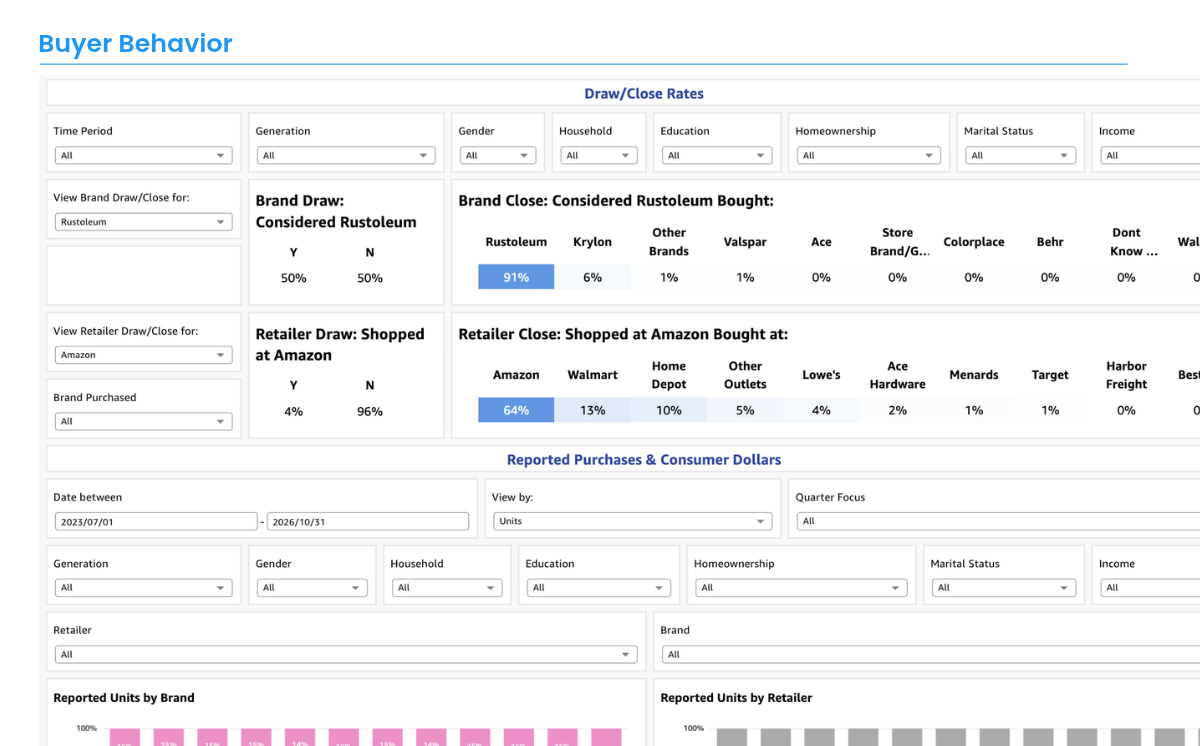Click the 5% Other Outlets close cell

point(745,410)
